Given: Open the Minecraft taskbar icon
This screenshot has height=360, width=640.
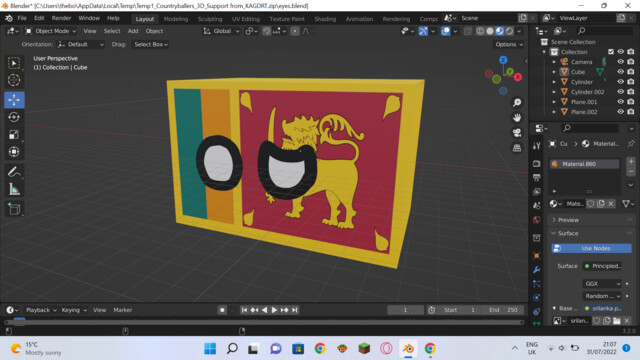Looking at the screenshot, I should coord(364,349).
